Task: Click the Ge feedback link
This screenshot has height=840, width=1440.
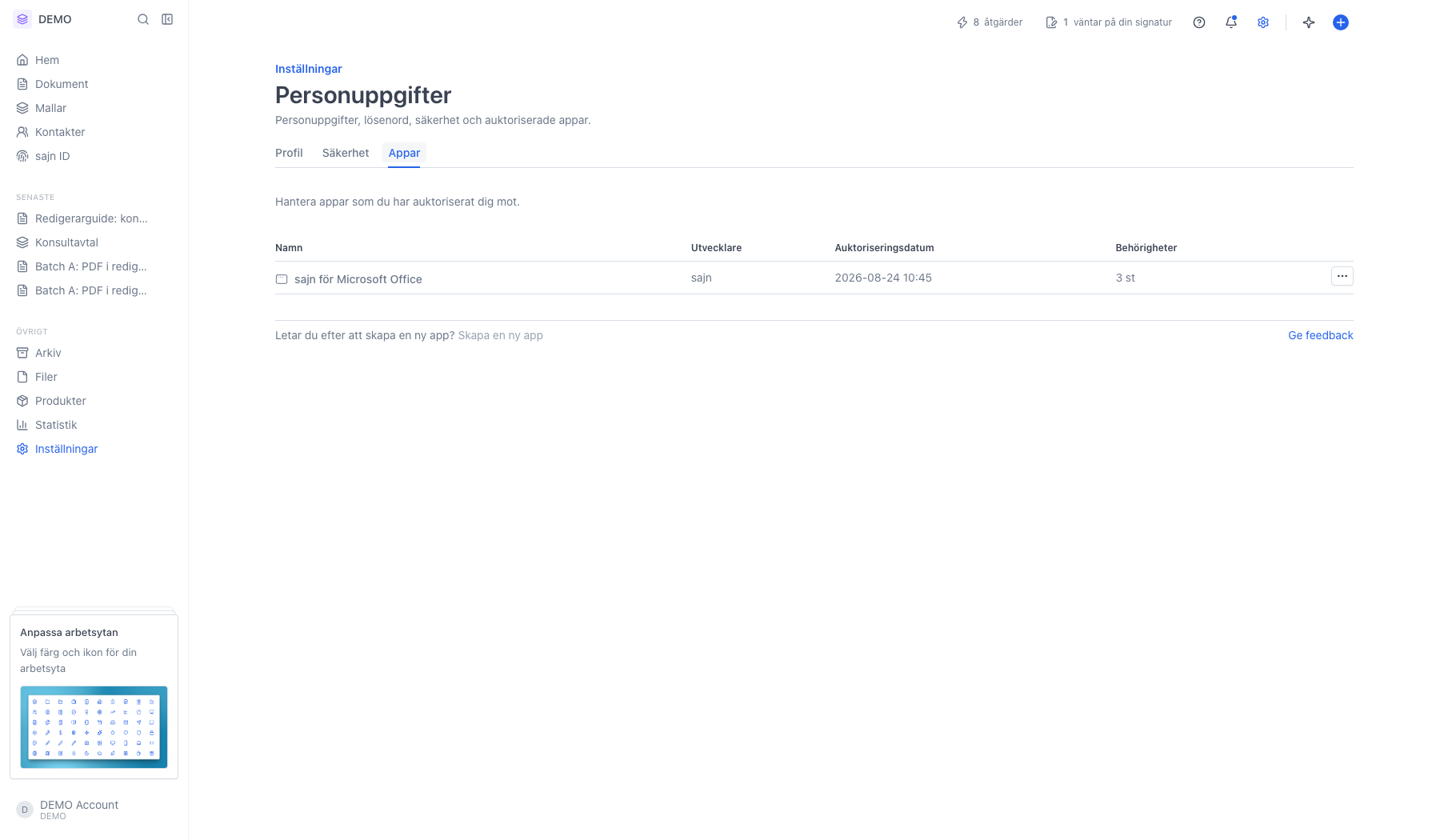Action: point(1321,335)
